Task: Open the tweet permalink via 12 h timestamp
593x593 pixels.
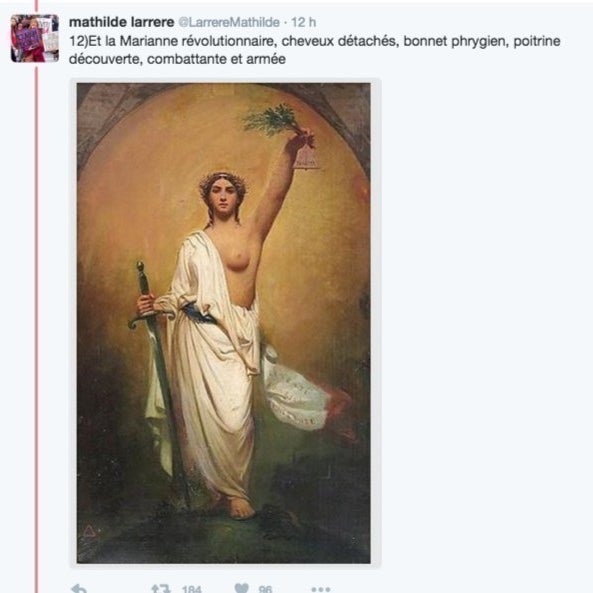Action: [303, 22]
